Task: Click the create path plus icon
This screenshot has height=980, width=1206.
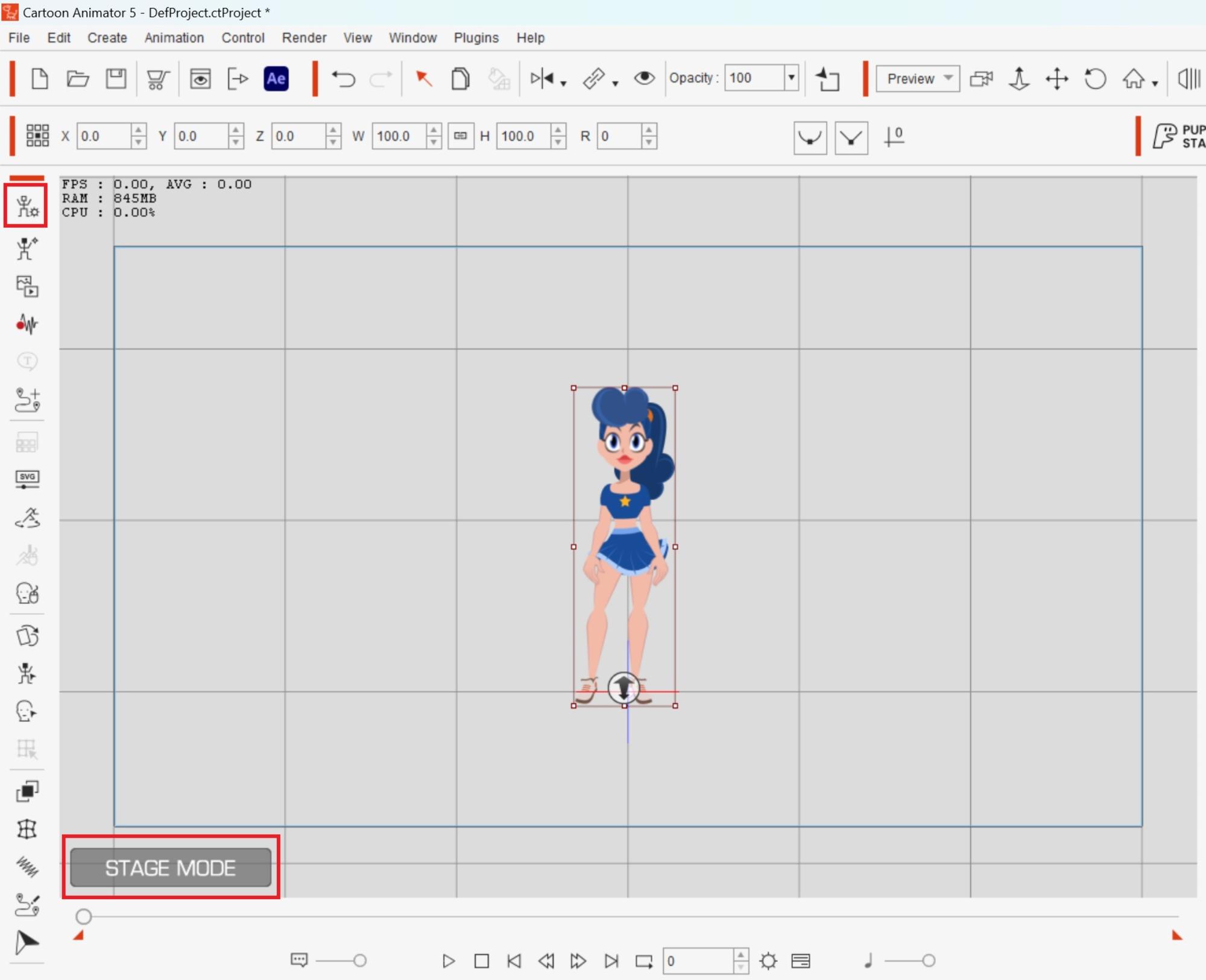Action: click(27, 399)
